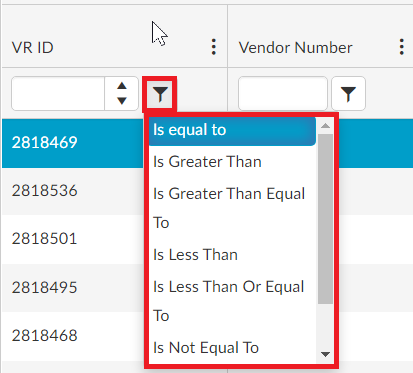Open the VR ID filter operator menu
This screenshot has width=413, height=373.
coord(160,94)
